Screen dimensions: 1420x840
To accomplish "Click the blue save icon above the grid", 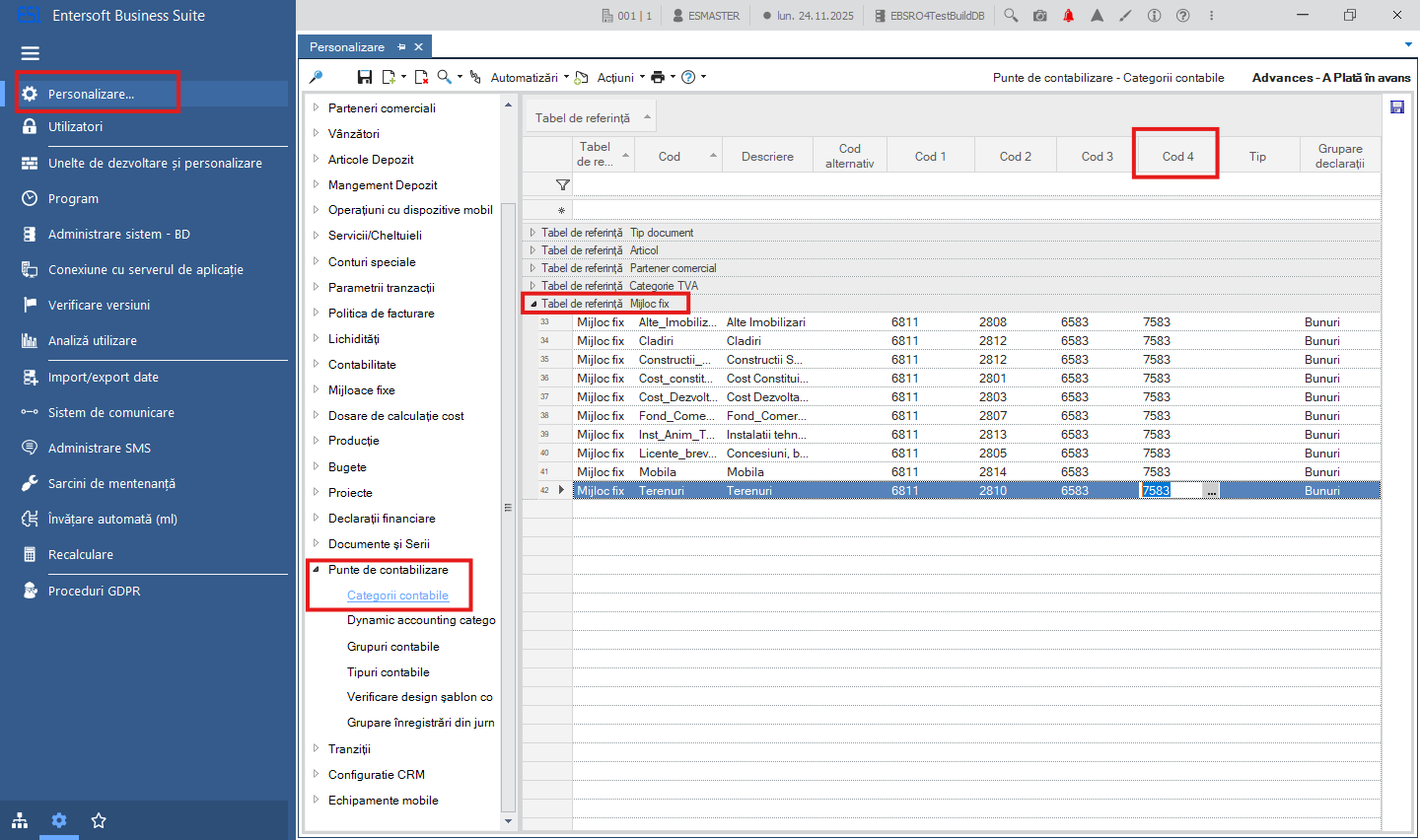I will [1397, 106].
